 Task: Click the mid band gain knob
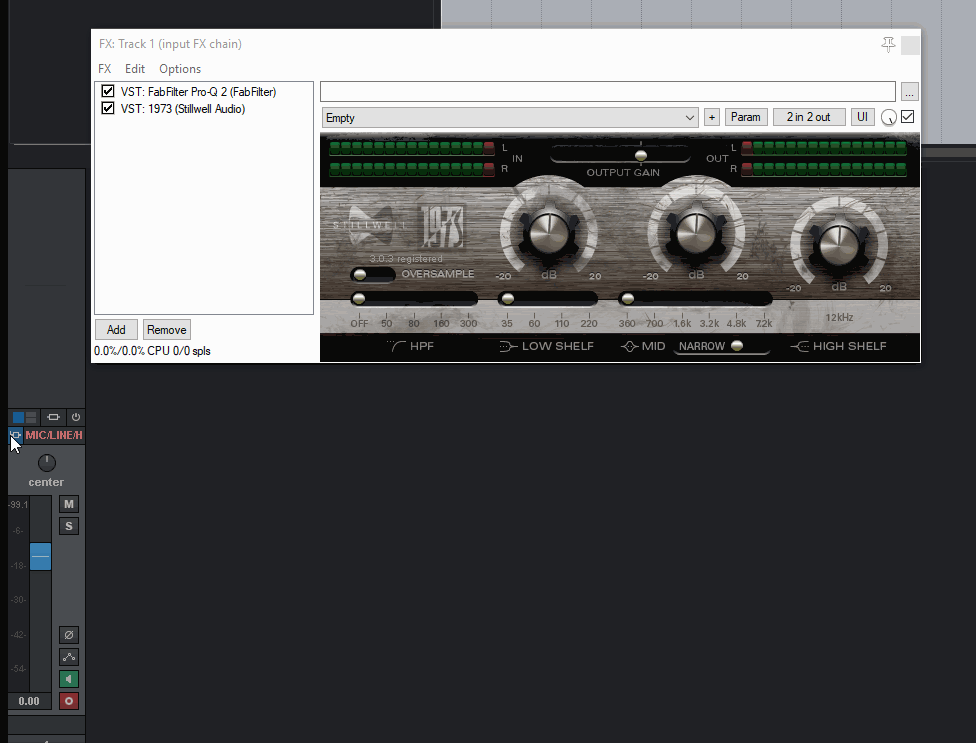pos(696,233)
